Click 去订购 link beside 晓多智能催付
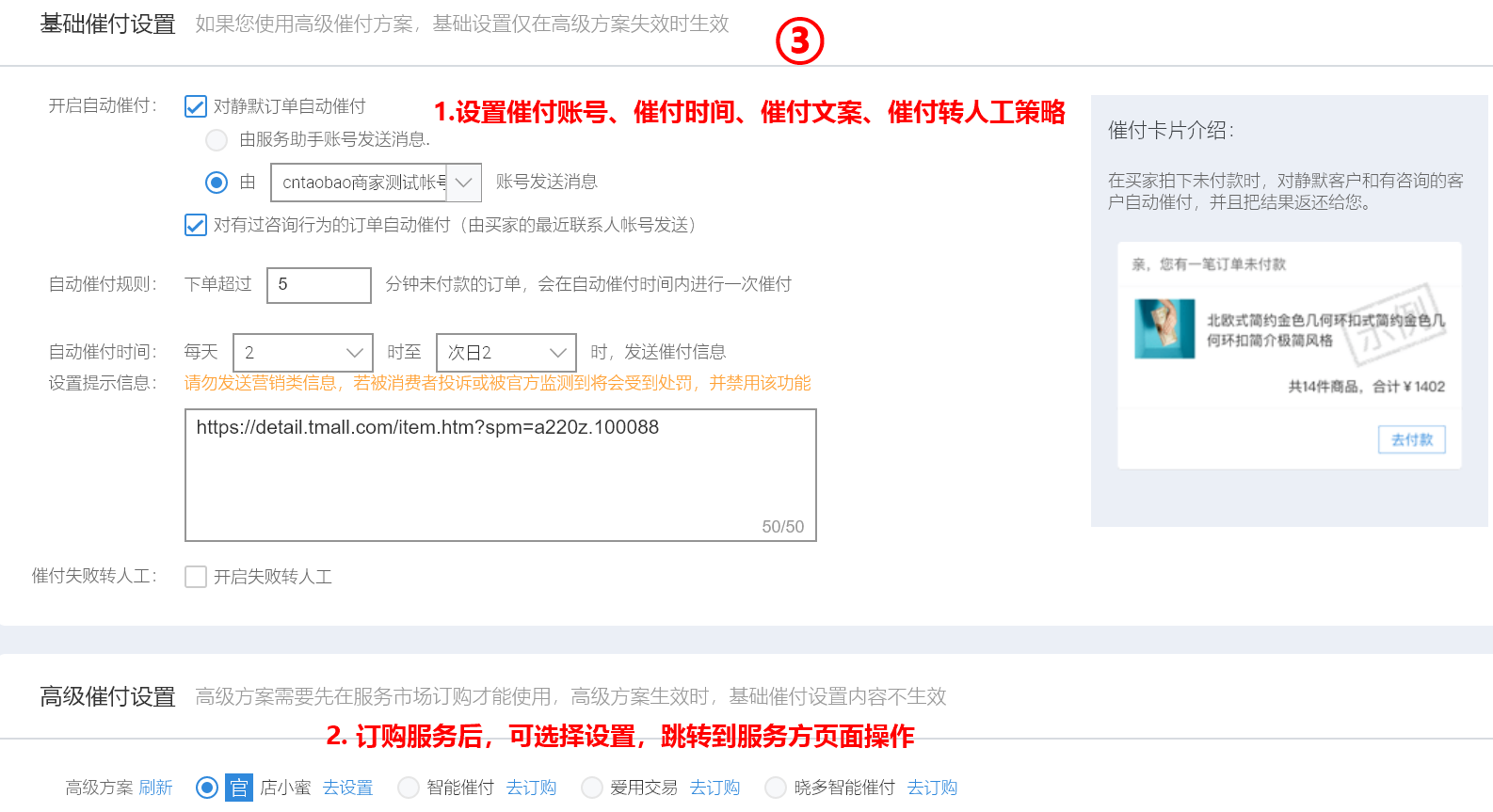1493x812 pixels. [932, 788]
